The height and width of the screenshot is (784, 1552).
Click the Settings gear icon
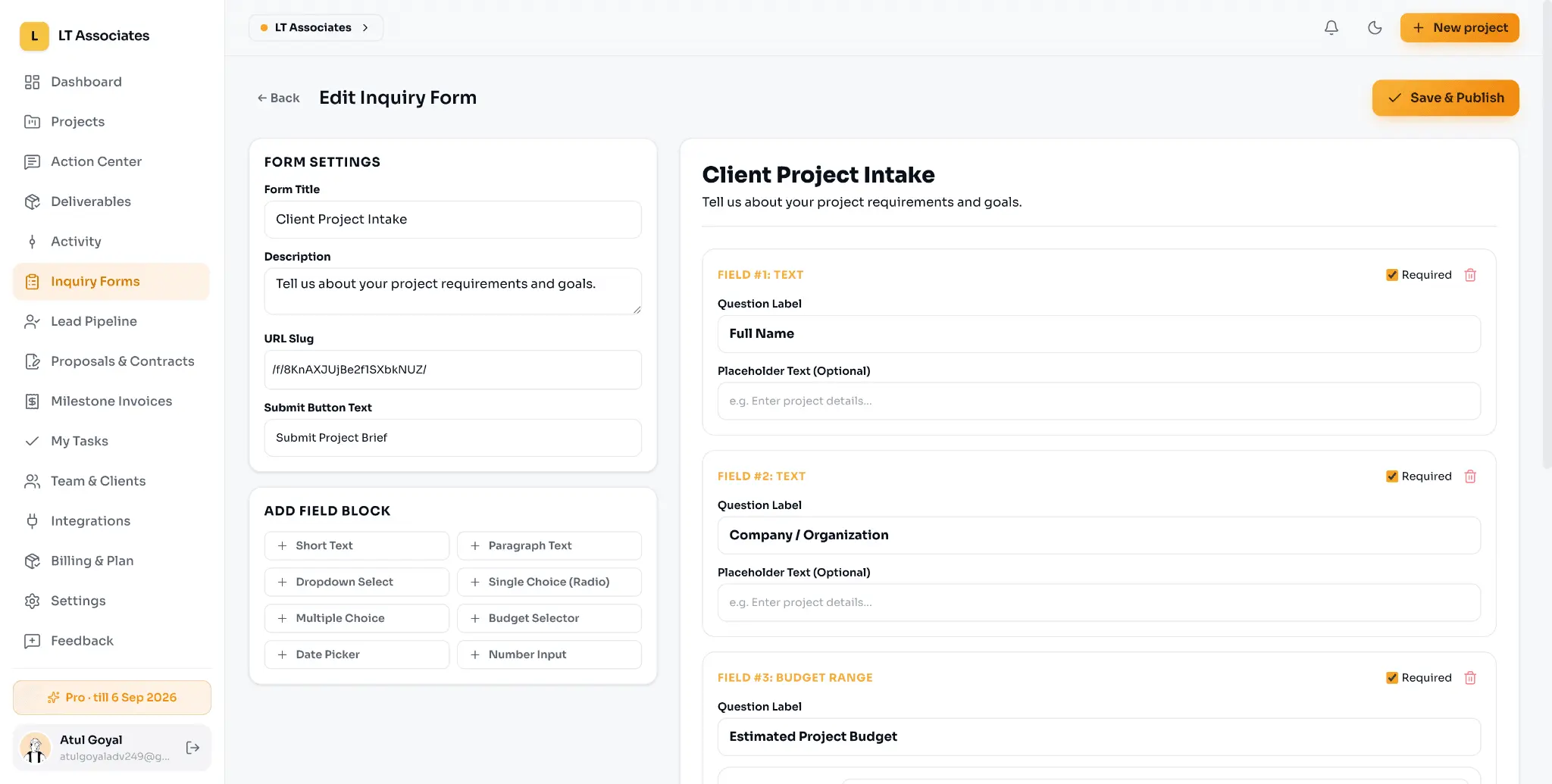coord(32,601)
